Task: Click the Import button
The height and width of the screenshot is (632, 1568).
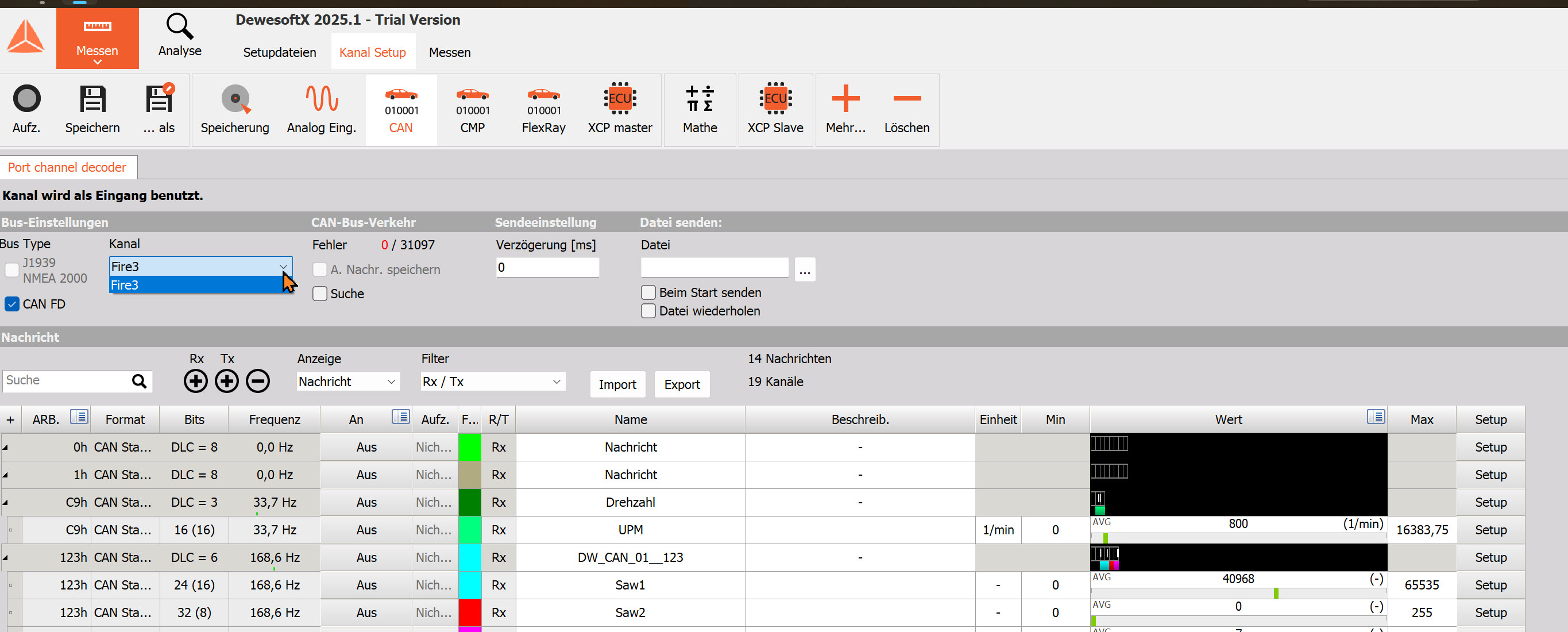Action: (x=617, y=384)
